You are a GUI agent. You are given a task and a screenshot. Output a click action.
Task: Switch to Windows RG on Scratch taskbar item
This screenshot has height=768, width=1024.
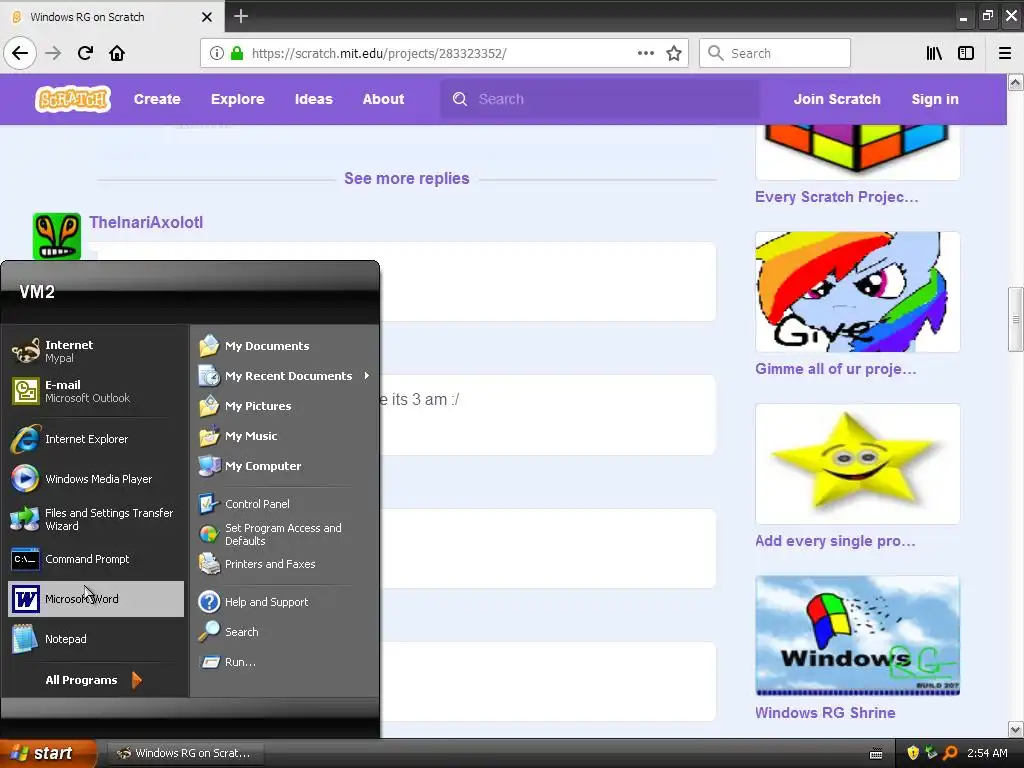[x=184, y=753]
